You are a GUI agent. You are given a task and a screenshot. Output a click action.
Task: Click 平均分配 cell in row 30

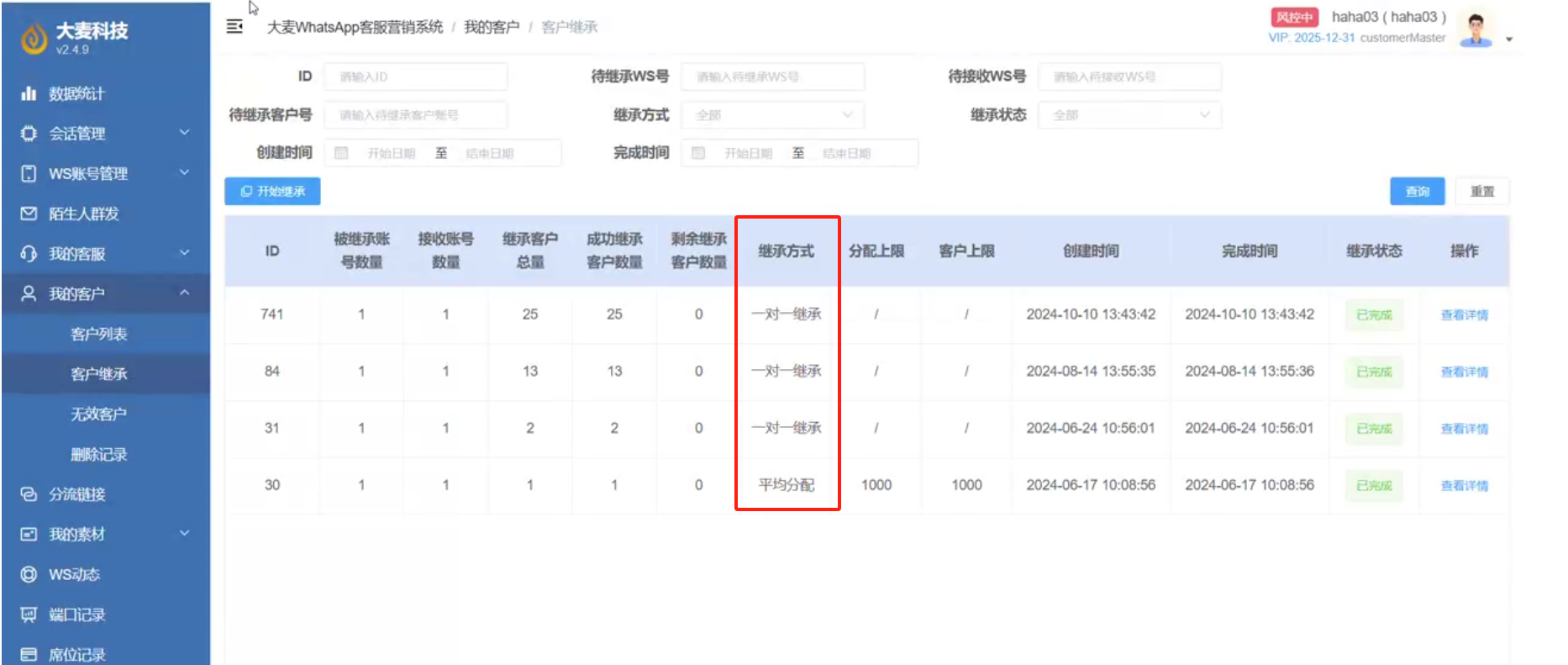[x=787, y=485]
